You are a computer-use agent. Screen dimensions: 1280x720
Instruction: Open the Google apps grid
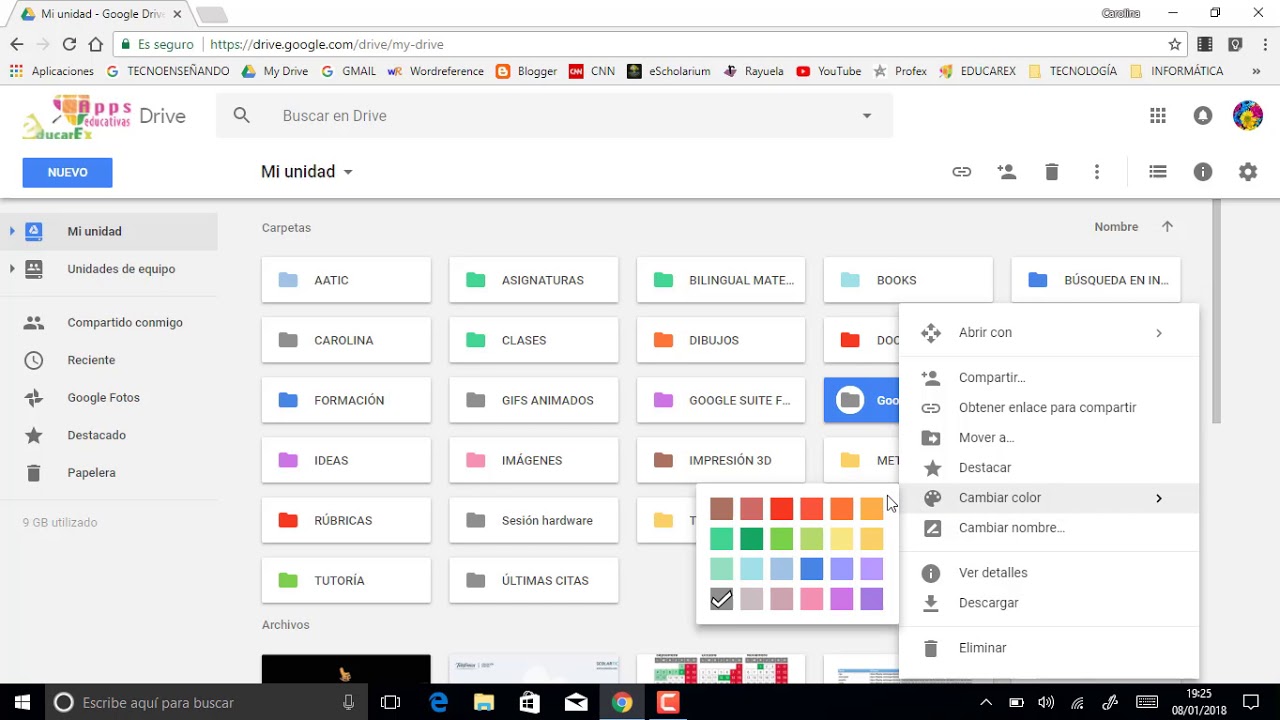1158,116
